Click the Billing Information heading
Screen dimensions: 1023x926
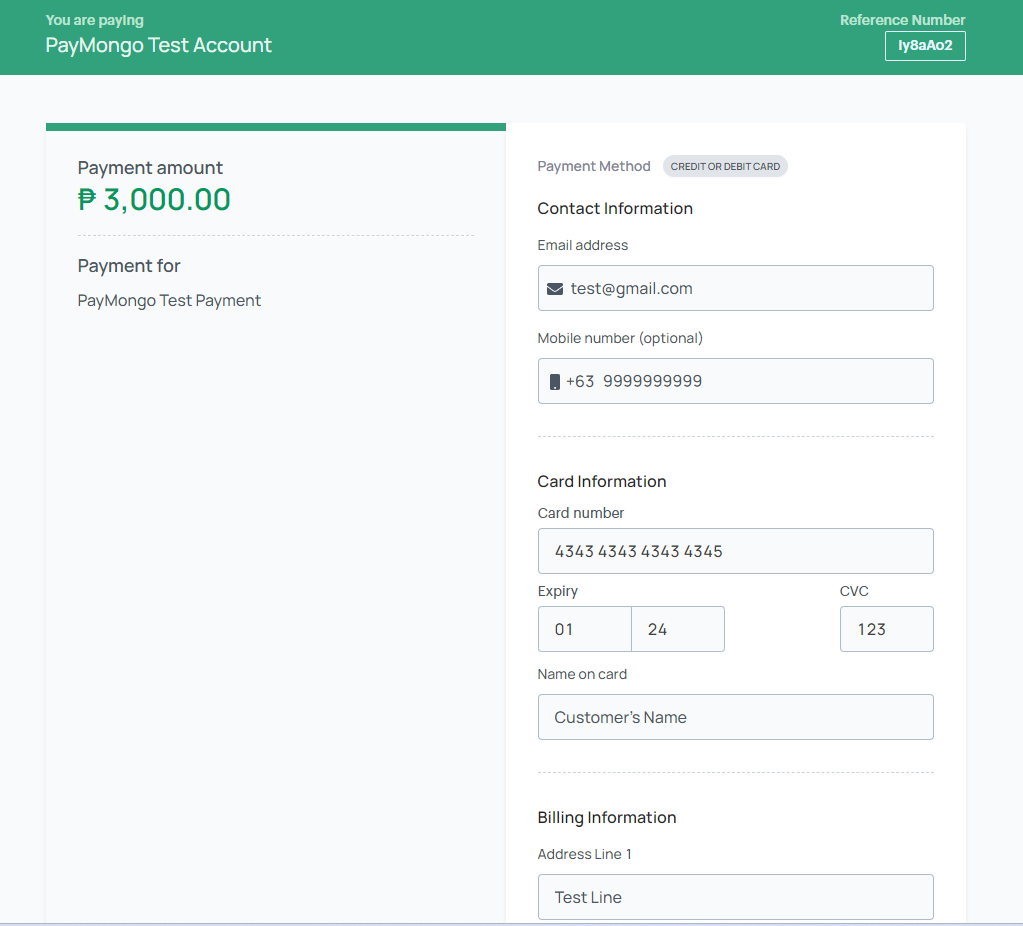click(x=607, y=818)
